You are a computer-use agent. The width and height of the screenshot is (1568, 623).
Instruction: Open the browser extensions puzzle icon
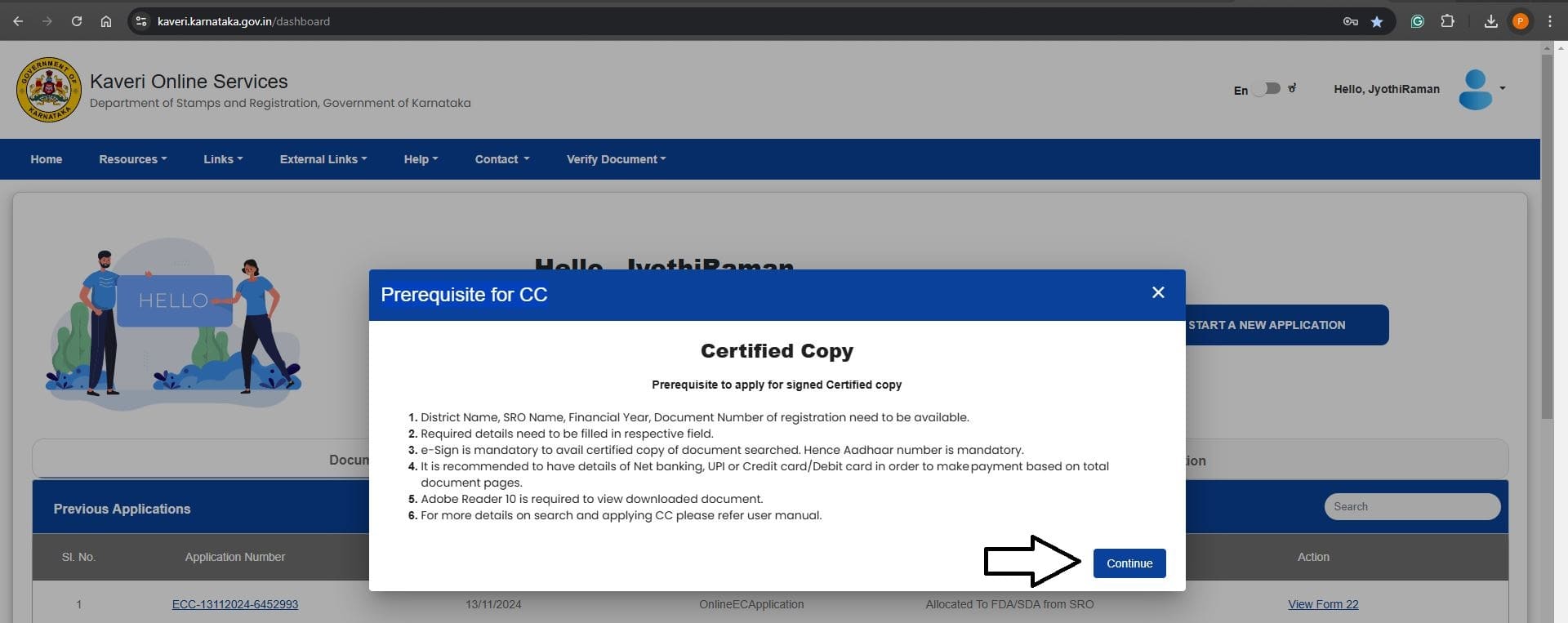[1447, 21]
